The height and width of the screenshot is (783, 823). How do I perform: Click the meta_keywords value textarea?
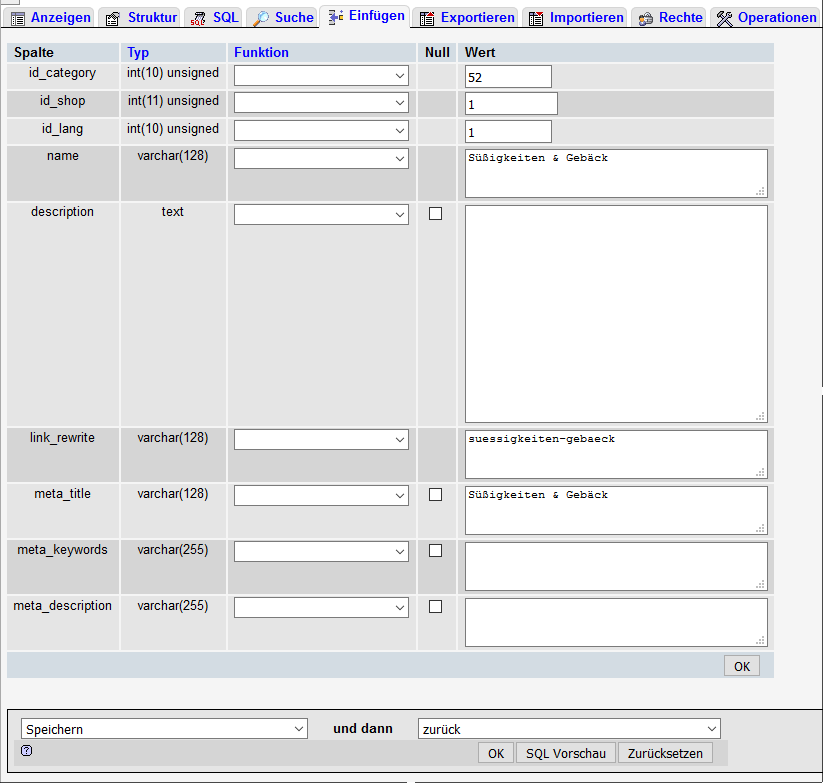pyautogui.click(x=616, y=567)
